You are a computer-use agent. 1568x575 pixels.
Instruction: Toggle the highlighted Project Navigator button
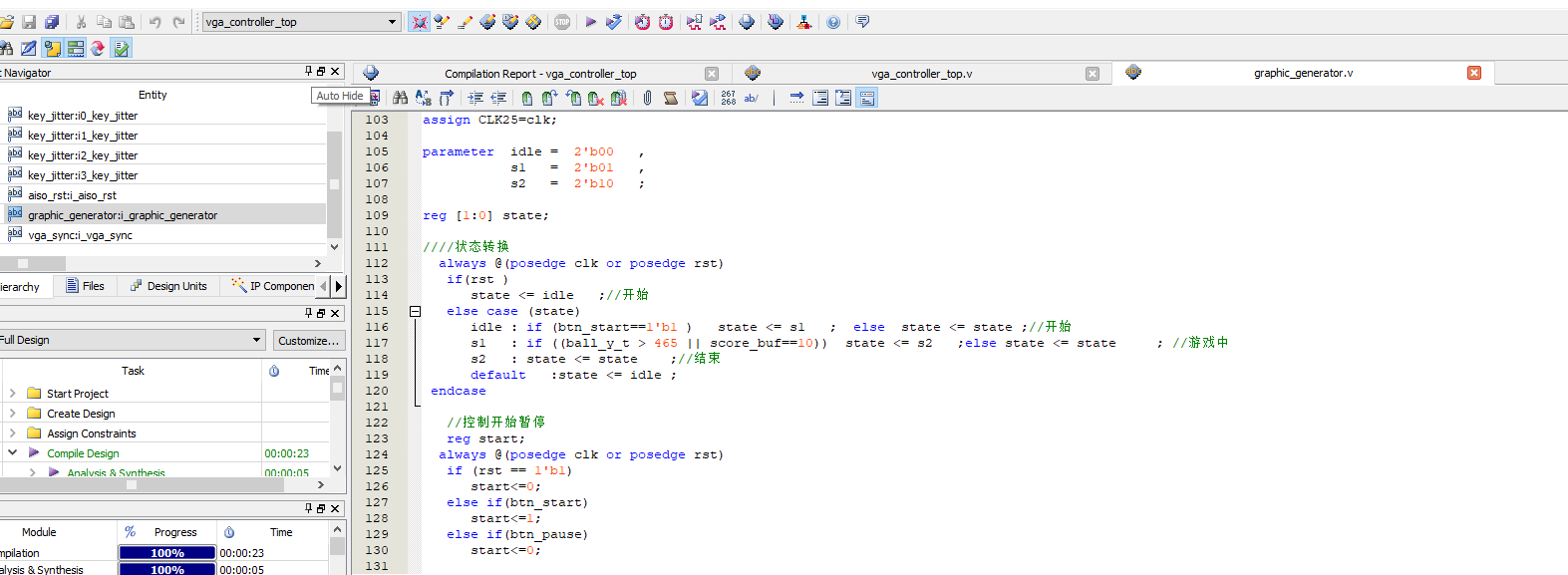(x=52, y=48)
